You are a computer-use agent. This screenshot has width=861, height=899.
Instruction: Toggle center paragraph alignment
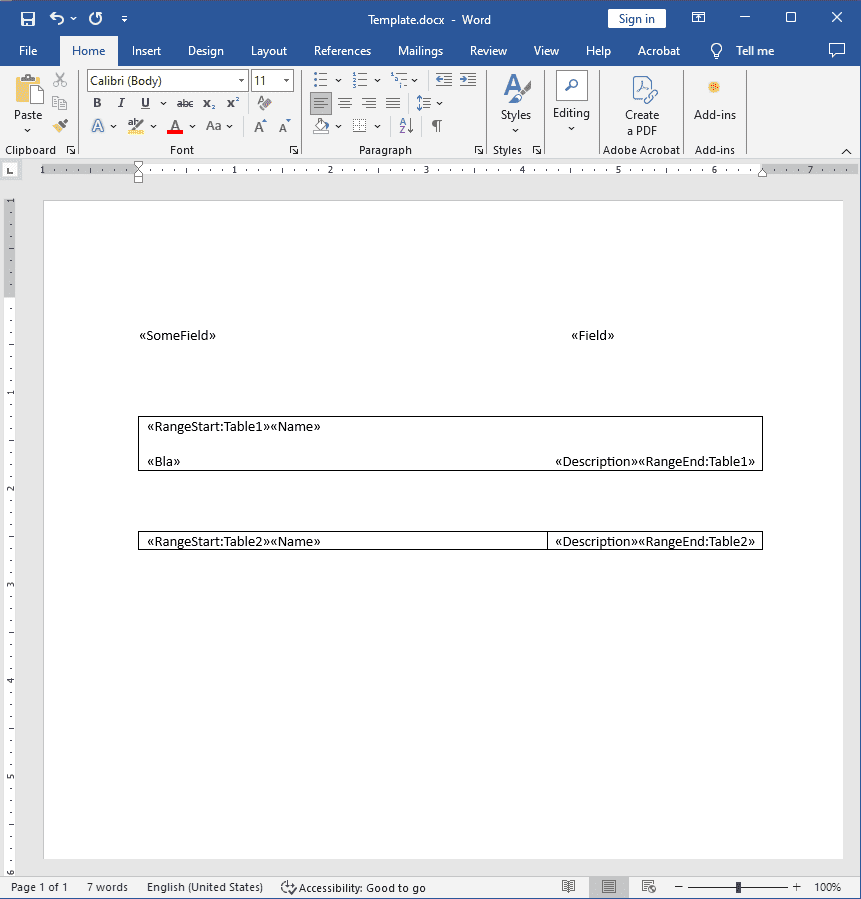coord(345,102)
